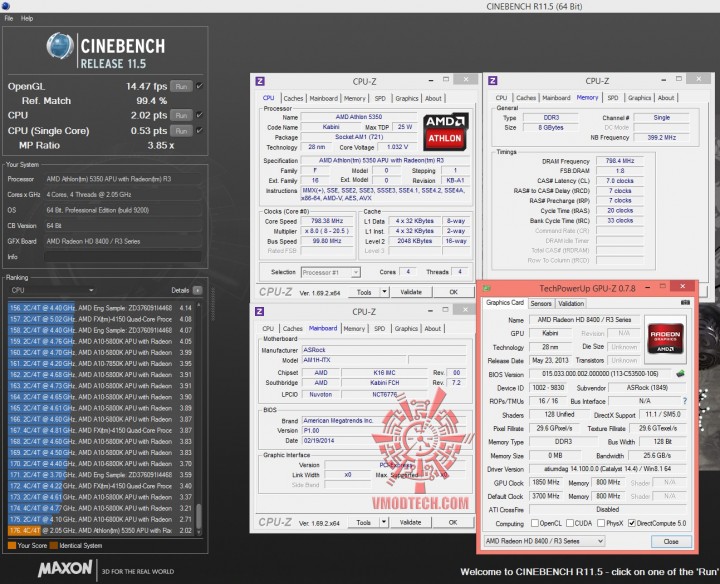Switch to About tab in the Memory tab window of CPU-Z
This screenshot has height=584, width=720.
(666, 98)
